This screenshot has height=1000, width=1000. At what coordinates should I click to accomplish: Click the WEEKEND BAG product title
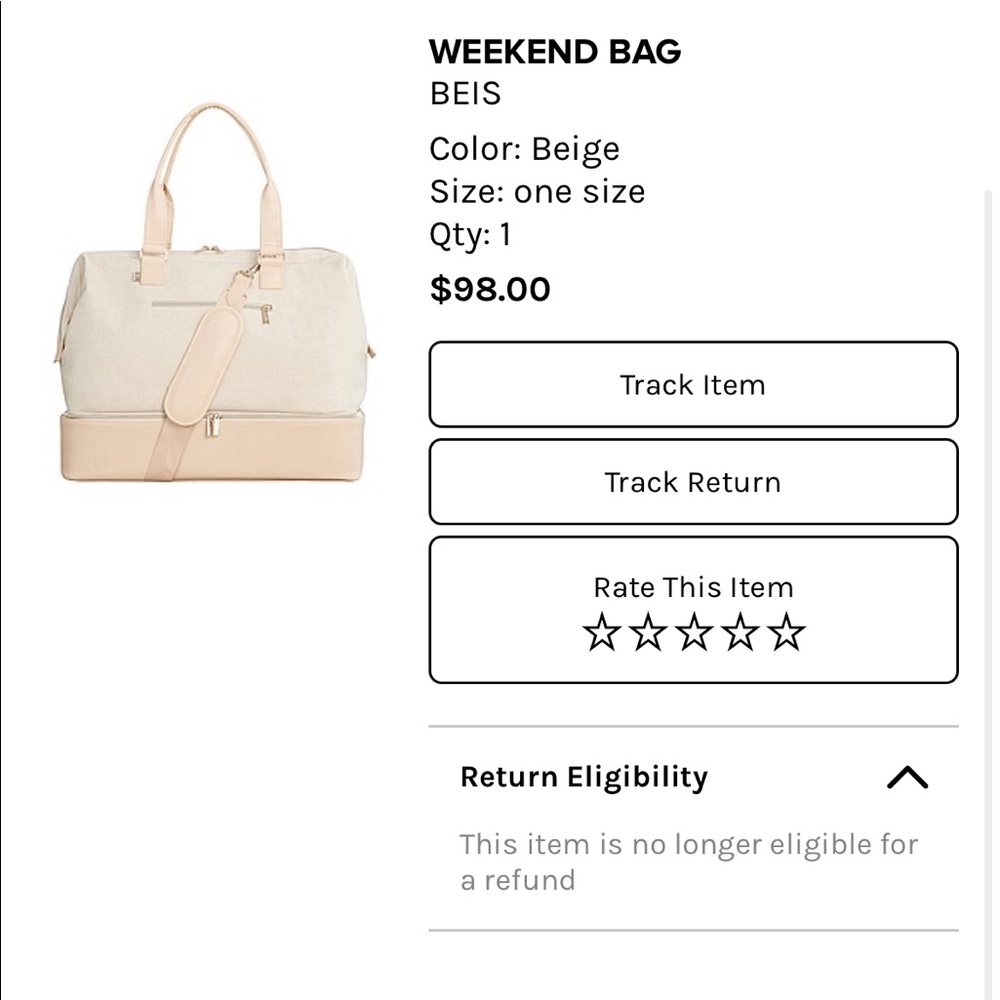point(555,52)
